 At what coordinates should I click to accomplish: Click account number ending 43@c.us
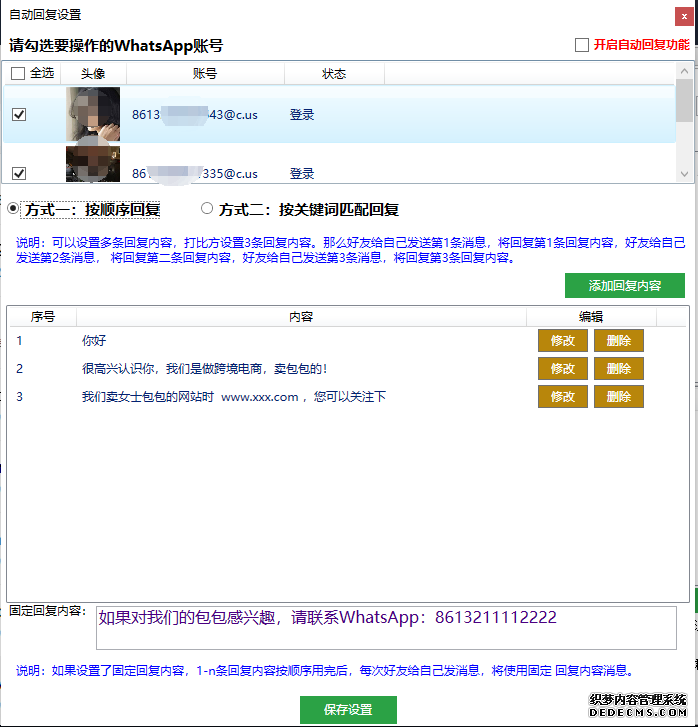(195, 115)
